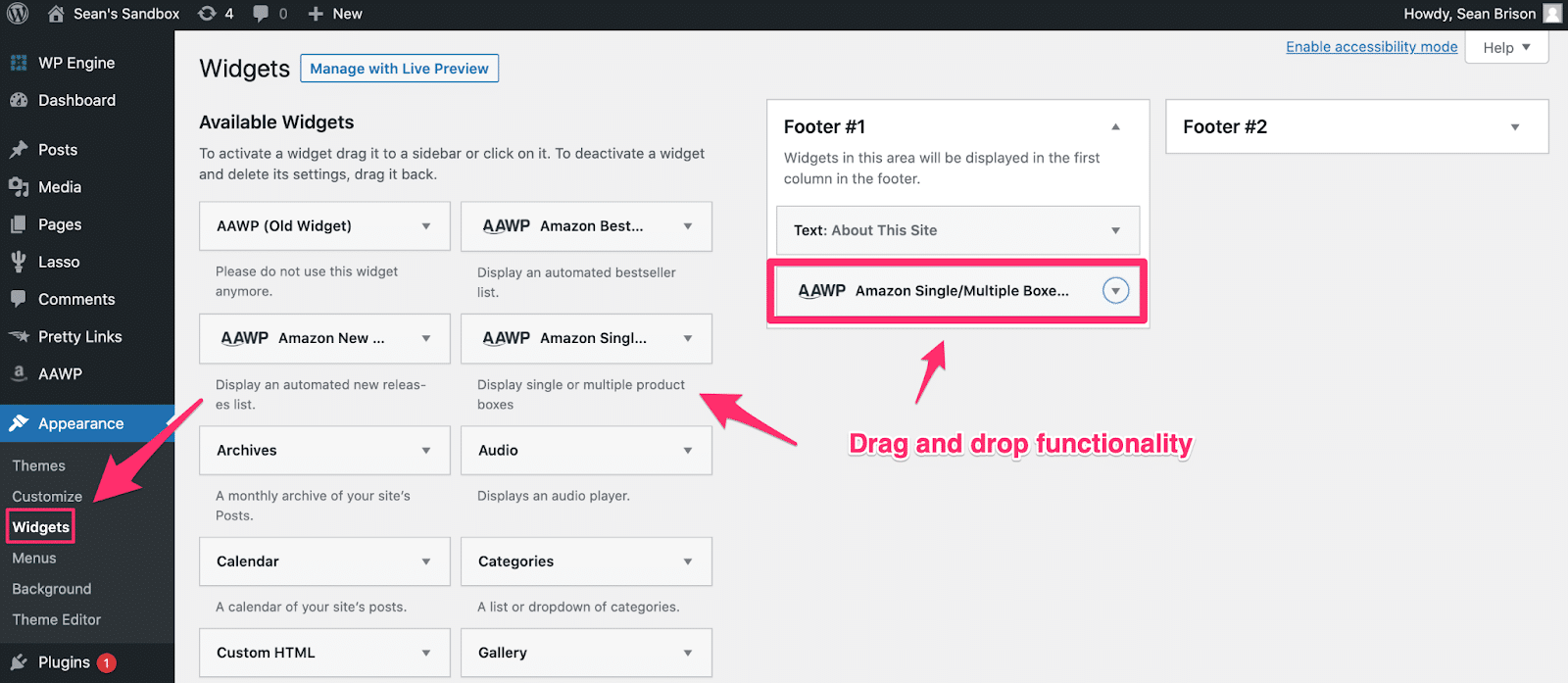
Task: Click the Available Widgets heading
Action: (x=276, y=122)
